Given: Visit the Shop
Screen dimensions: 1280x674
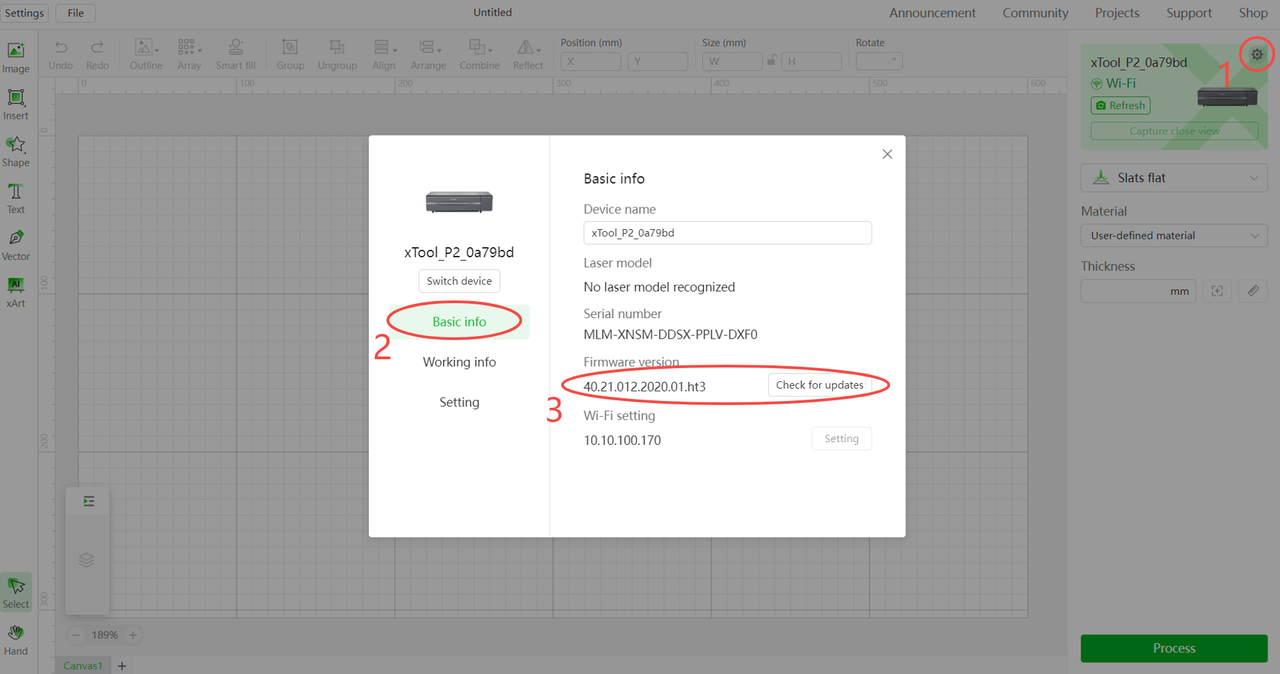Looking at the screenshot, I should [x=1253, y=13].
